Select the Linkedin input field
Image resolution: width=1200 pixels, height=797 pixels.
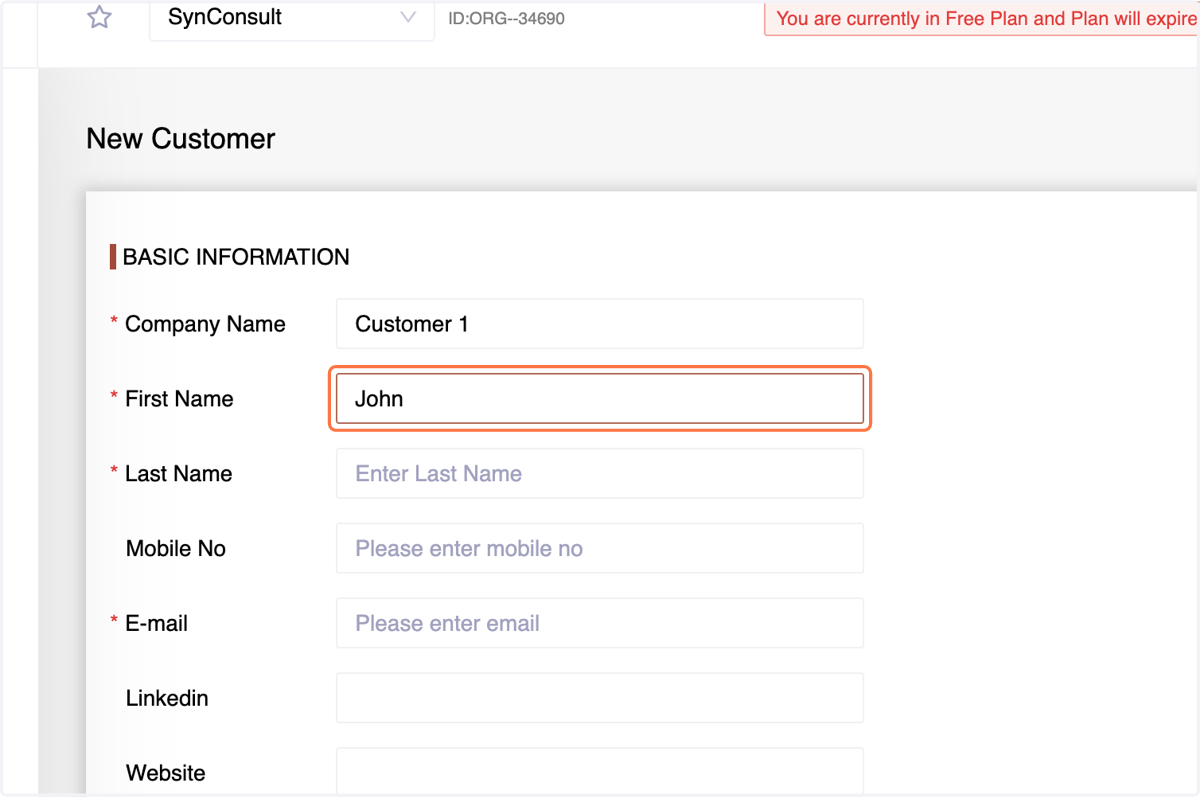coord(600,698)
